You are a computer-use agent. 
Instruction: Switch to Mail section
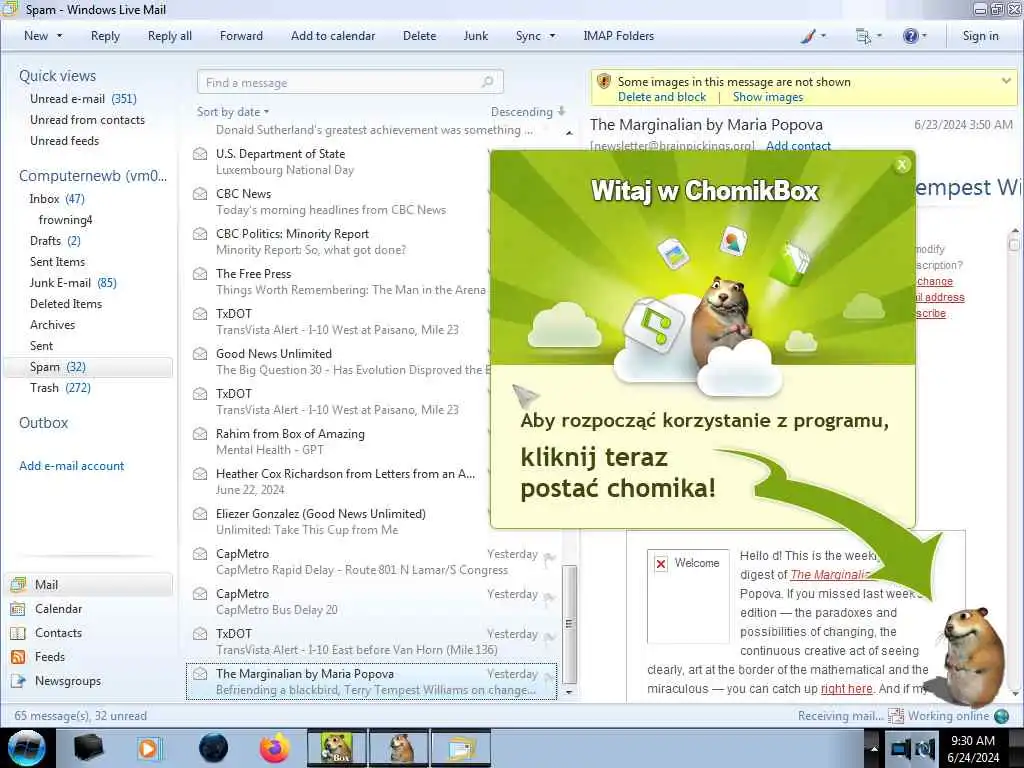click(89, 584)
